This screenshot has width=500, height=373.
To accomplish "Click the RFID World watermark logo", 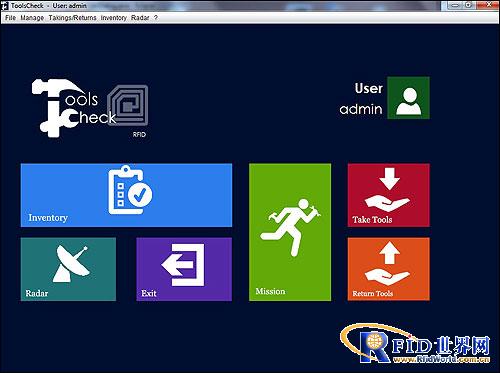I will 415,343.
